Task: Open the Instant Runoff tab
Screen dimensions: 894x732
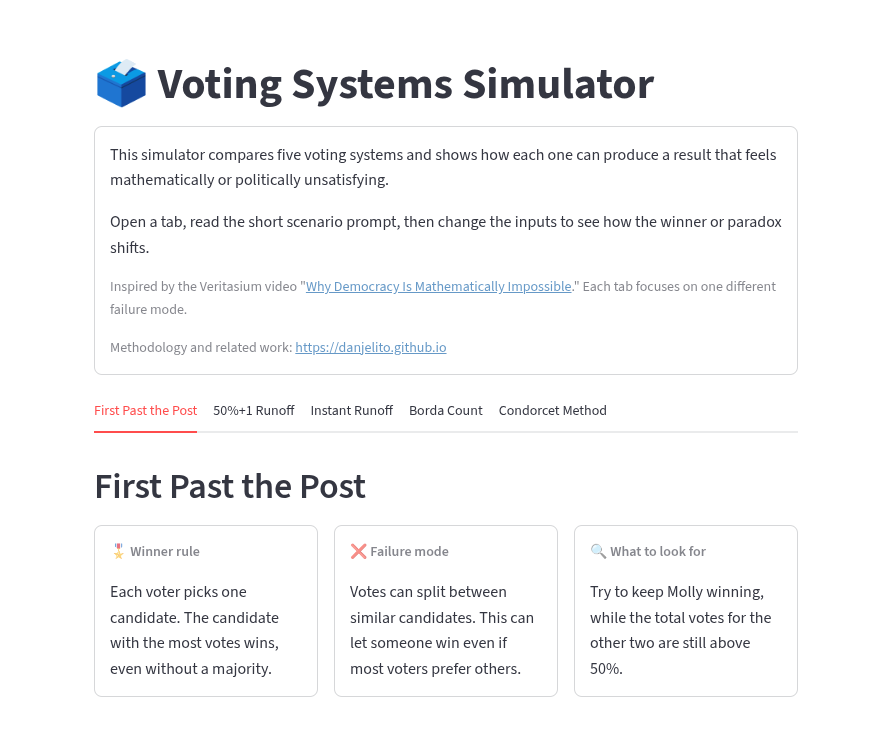Action: (351, 410)
